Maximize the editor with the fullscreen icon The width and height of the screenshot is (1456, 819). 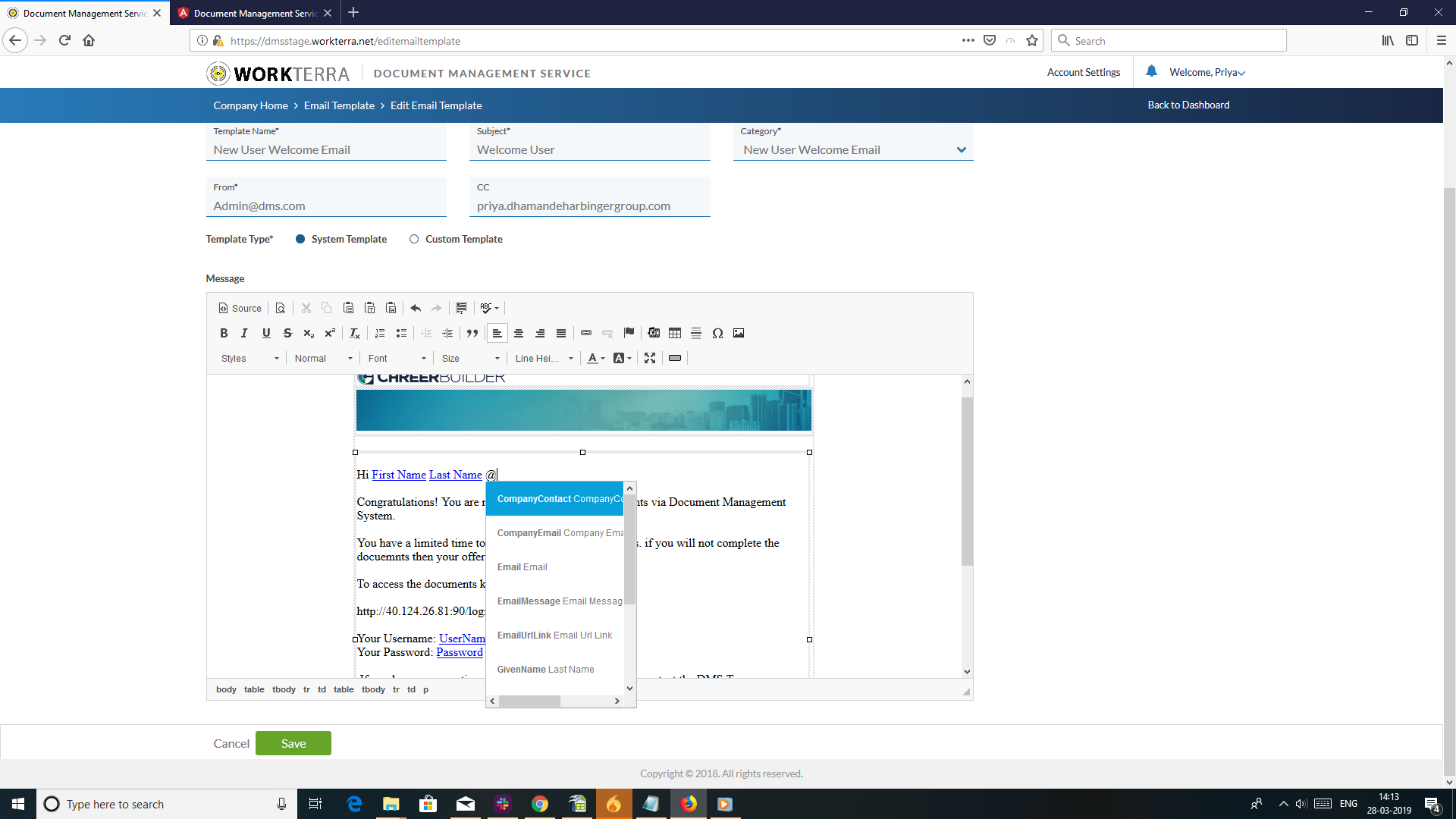coord(650,358)
